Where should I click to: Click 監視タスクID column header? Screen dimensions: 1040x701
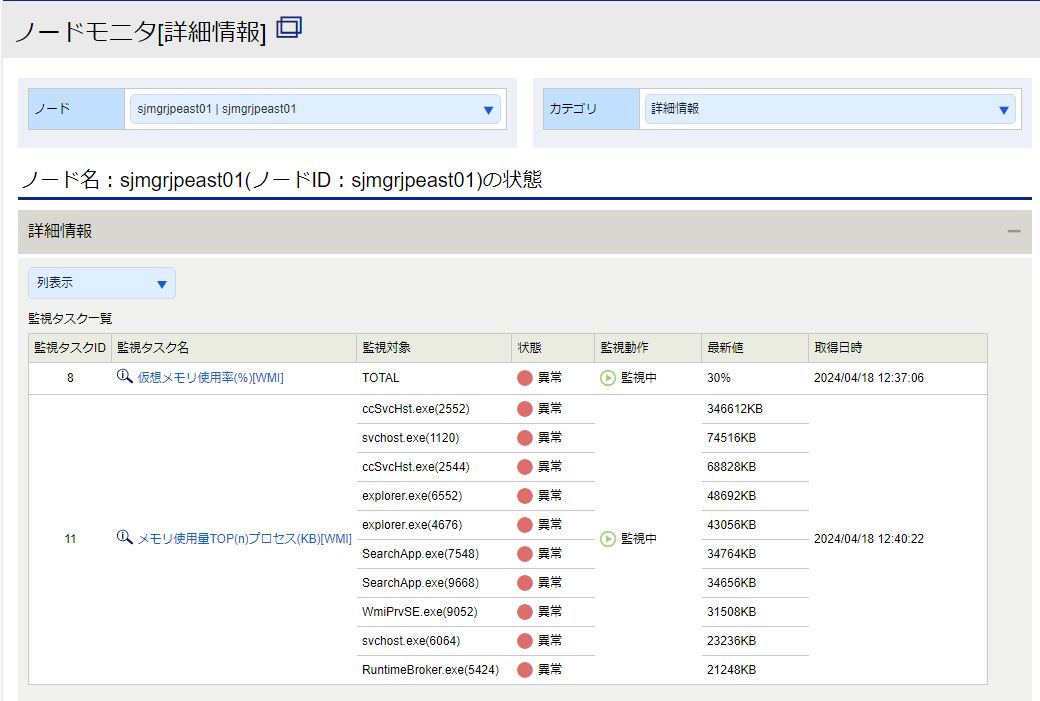click(x=70, y=348)
